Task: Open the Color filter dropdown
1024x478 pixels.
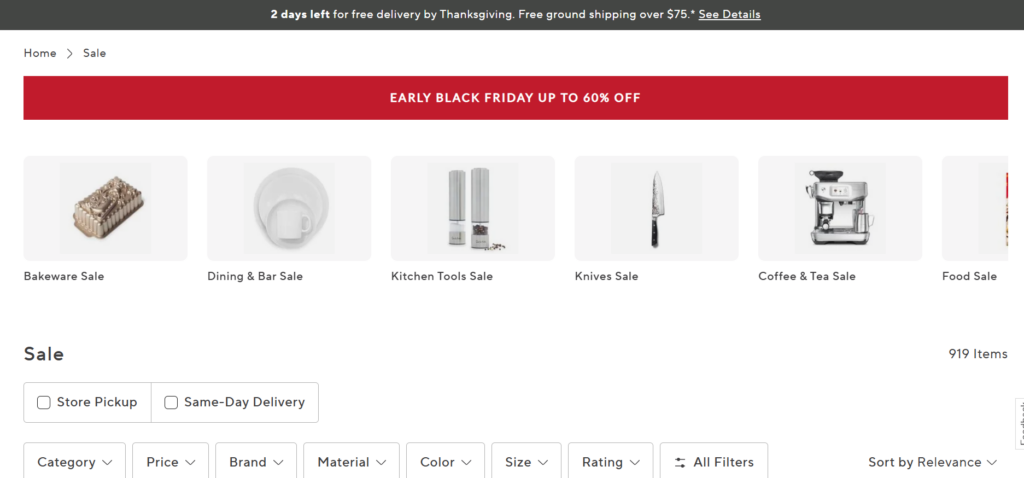Action: [445, 462]
